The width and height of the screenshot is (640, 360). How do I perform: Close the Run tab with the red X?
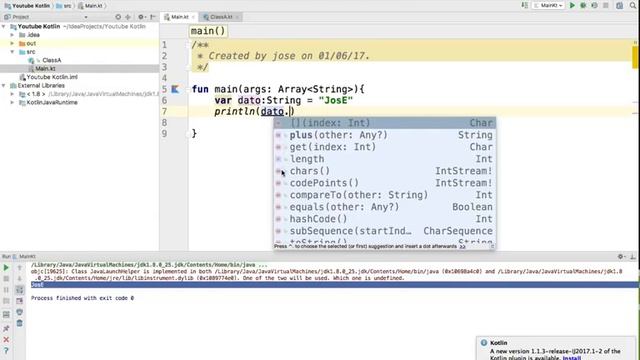pos(6,340)
